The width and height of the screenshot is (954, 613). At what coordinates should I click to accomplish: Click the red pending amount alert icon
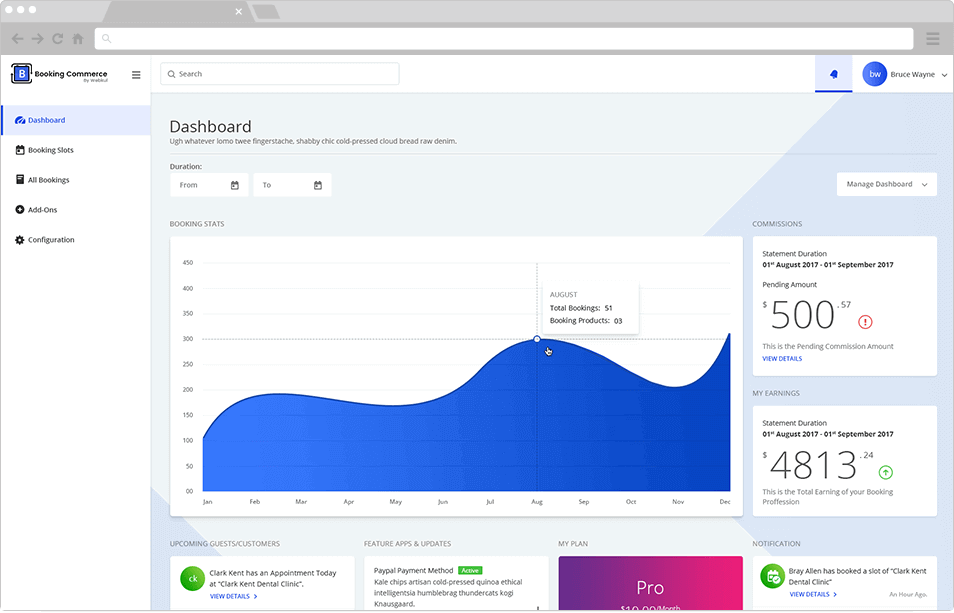point(865,322)
